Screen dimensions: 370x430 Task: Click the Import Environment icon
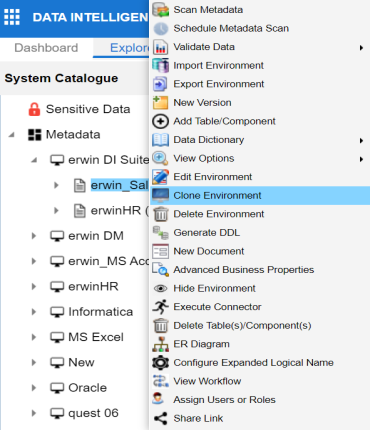click(x=161, y=65)
